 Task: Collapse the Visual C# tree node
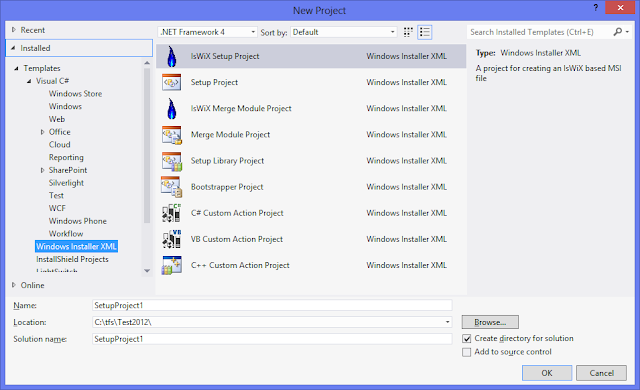pyautogui.click(x=29, y=81)
